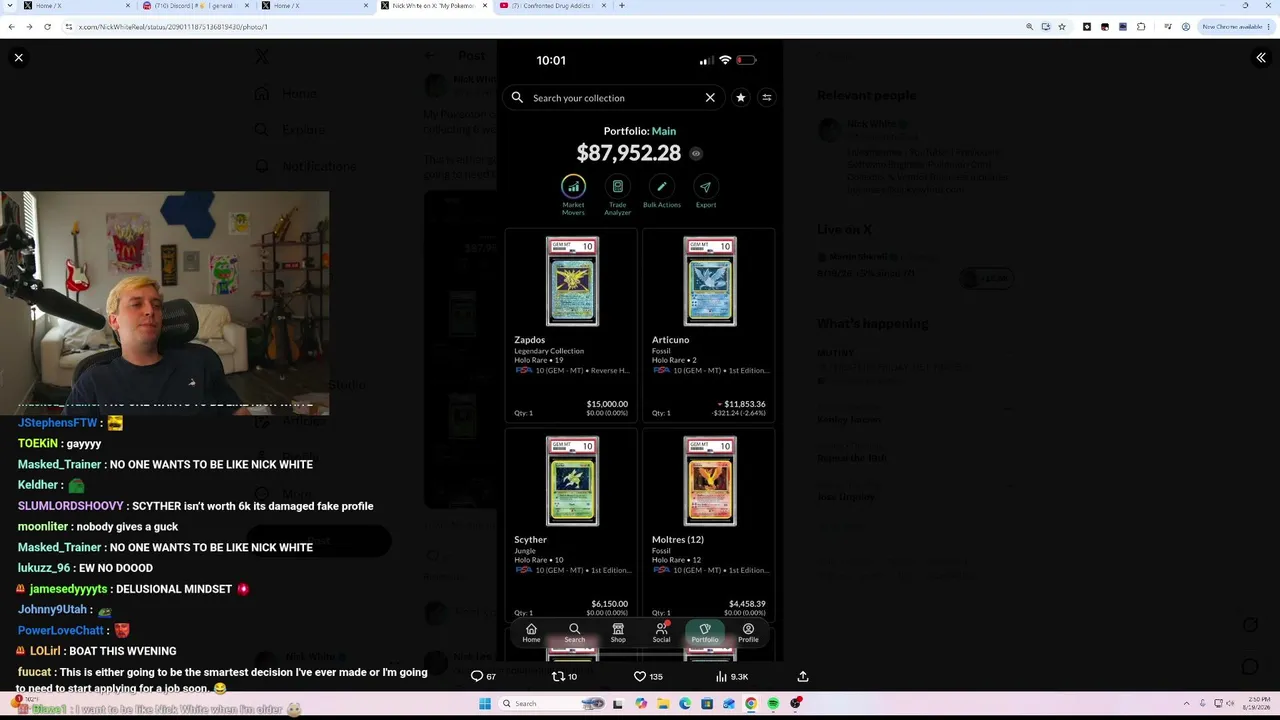Click the fuucat chat message
The image size is (1280, 720).
222,680
